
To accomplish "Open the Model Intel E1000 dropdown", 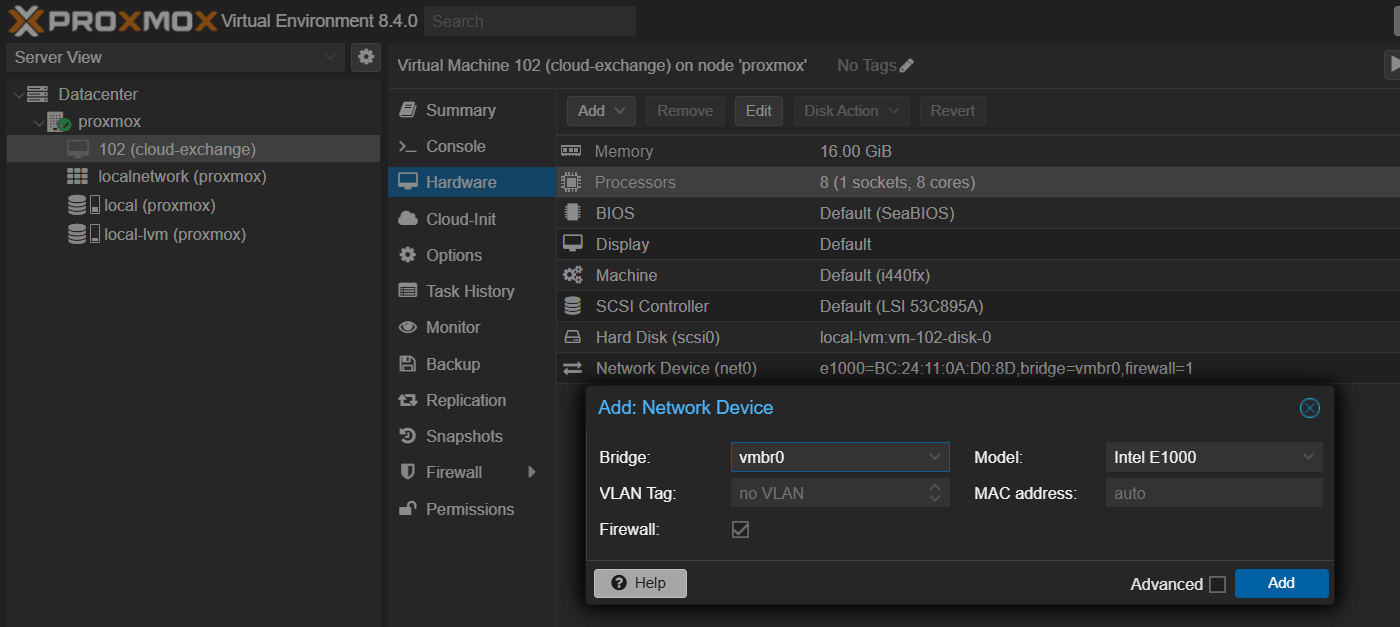I will [x=1308, y=457].
